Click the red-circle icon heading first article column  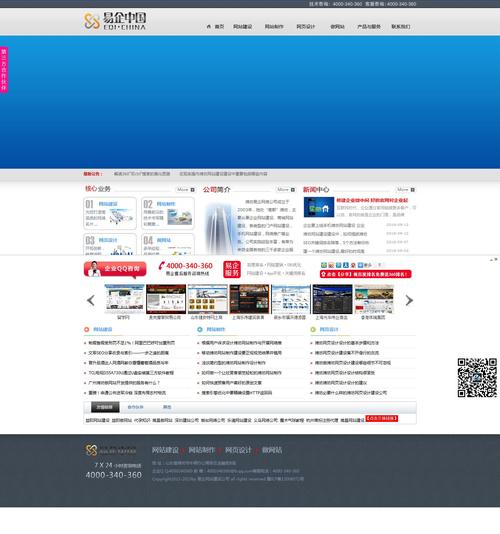[x=87, y=329]
